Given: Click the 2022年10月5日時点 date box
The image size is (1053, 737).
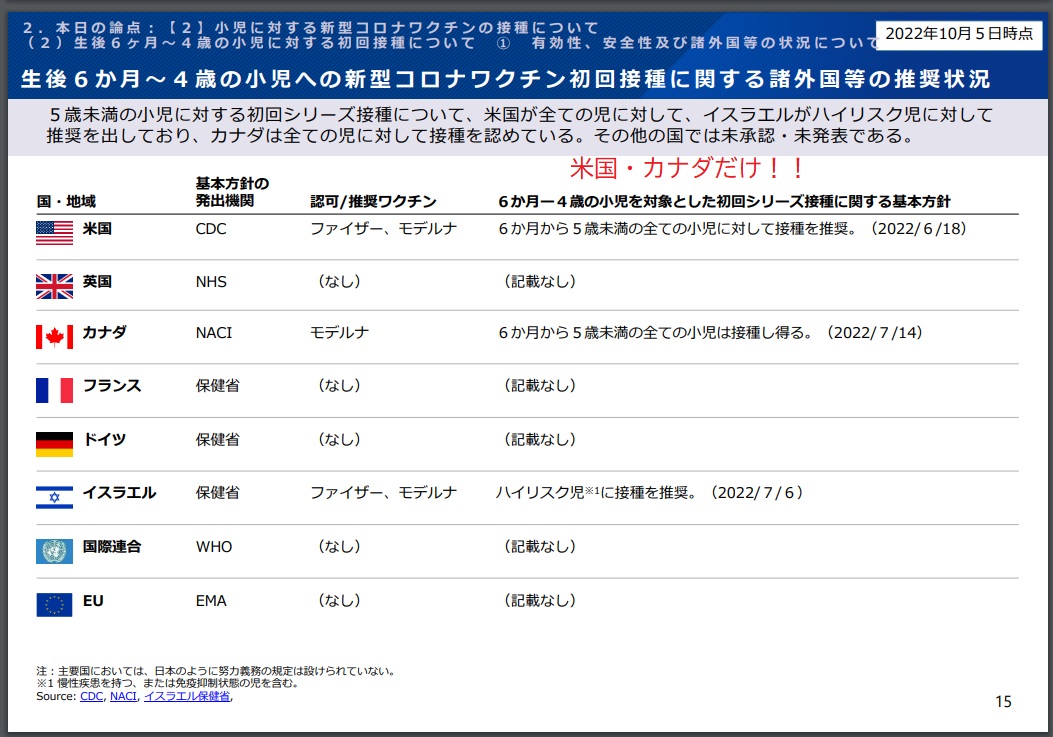Looking at the screenshot, I should point(959,34).
